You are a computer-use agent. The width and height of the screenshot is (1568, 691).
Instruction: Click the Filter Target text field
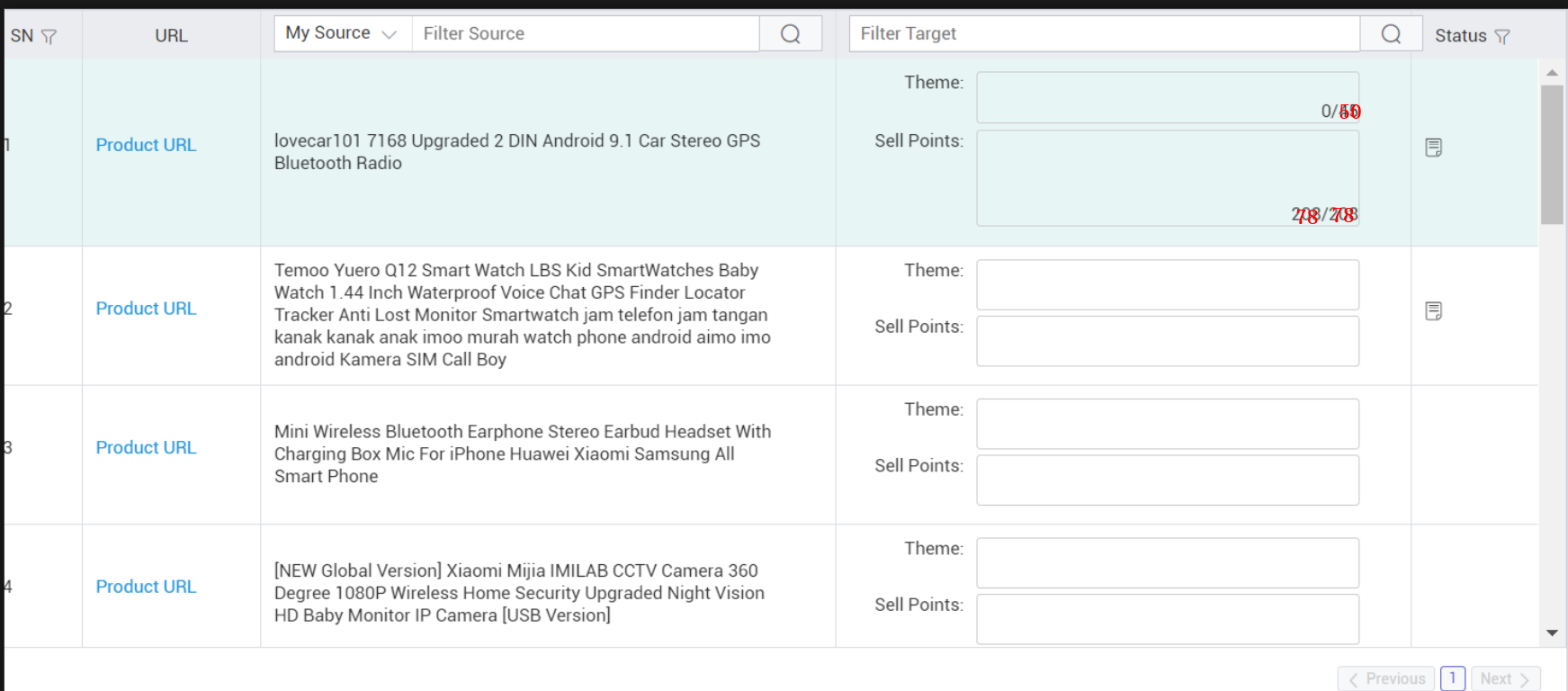1104,34
